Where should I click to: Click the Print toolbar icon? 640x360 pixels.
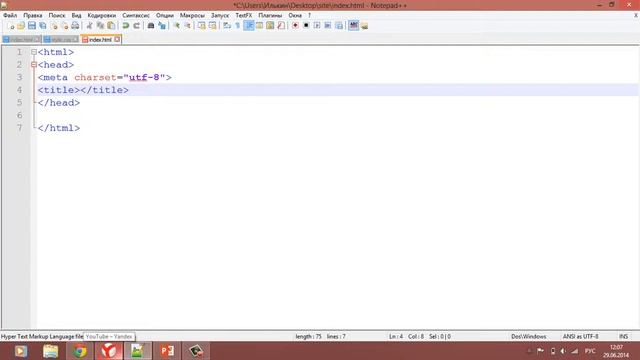75,26
